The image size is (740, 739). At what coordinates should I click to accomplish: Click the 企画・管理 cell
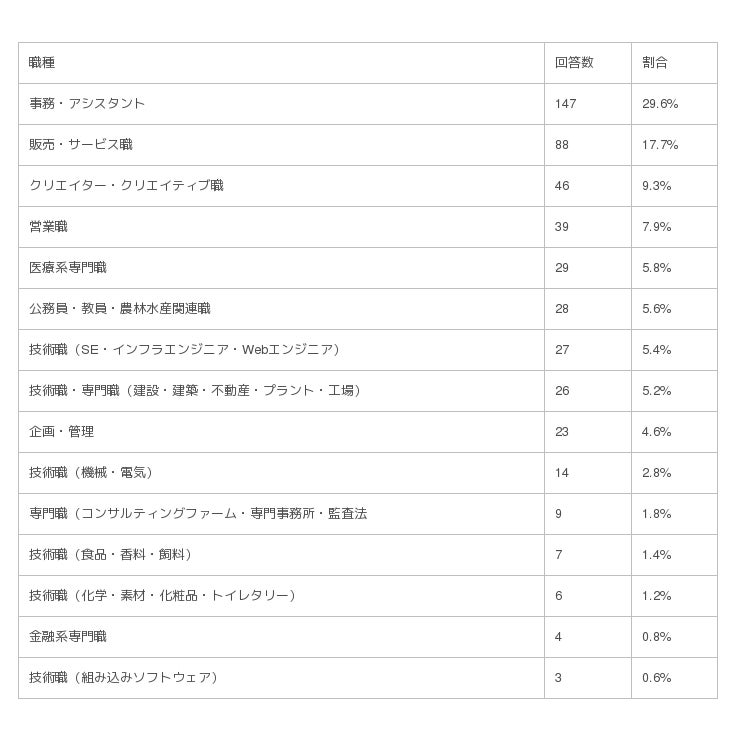tap(61, 432)
